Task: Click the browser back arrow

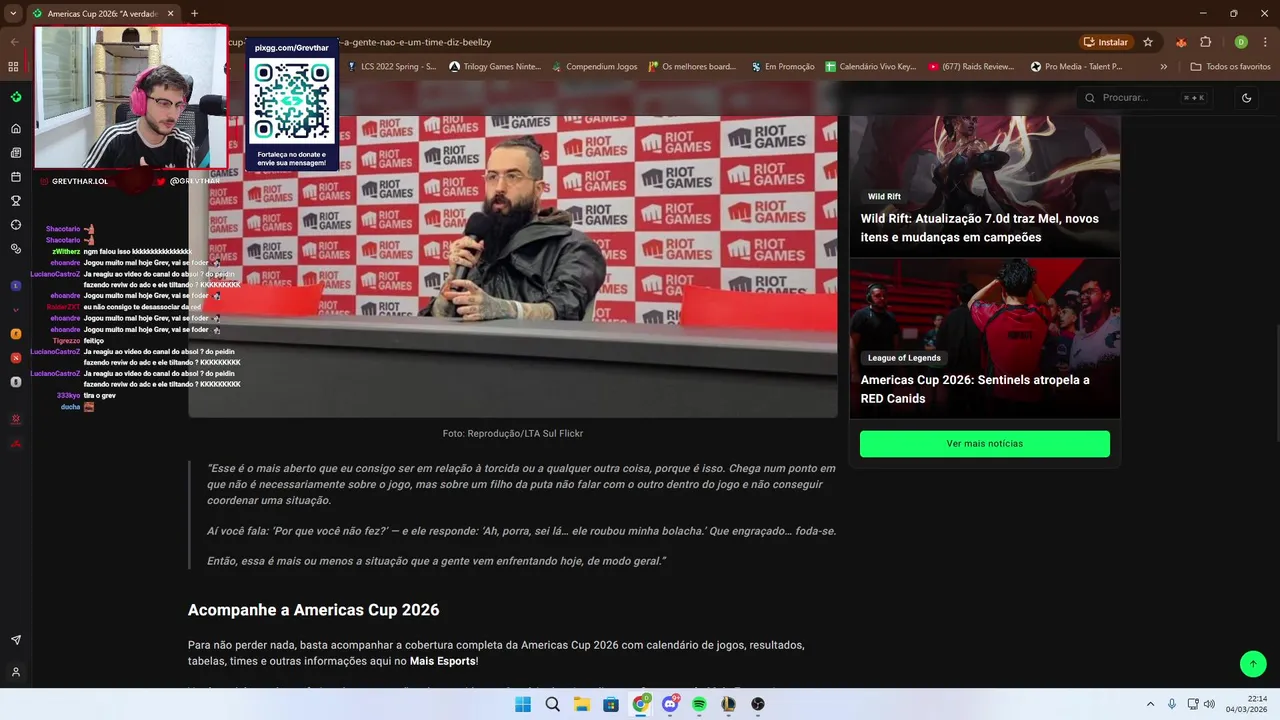Action: (x=14, y=42)
